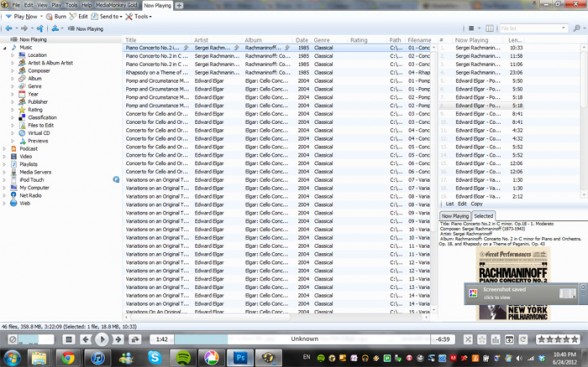588x367 pixels.
Task: Toggle the column browser view button
Action: tap(489, 28)
